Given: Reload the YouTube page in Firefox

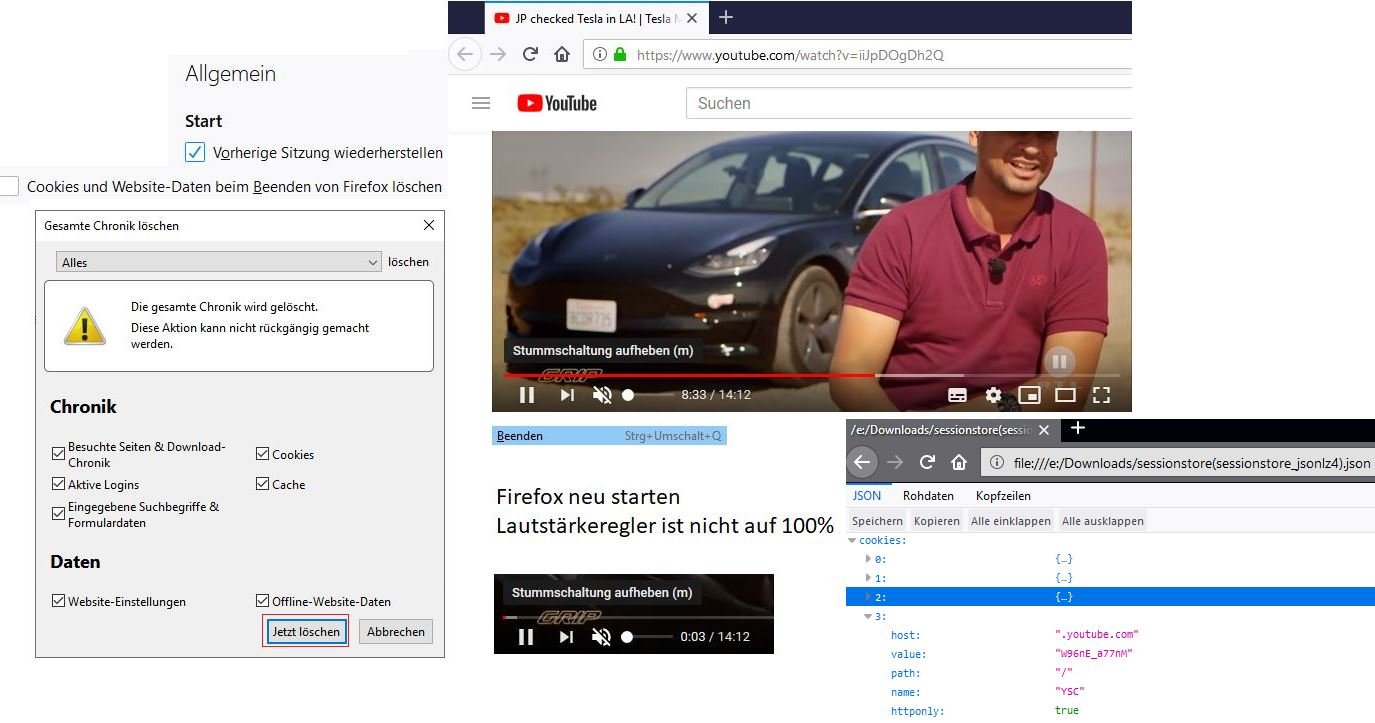Looking at the screenshot, I should tap(531, 55).
